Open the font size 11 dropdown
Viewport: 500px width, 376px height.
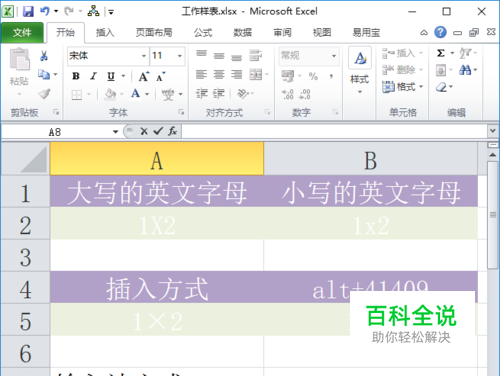(180, 56)
